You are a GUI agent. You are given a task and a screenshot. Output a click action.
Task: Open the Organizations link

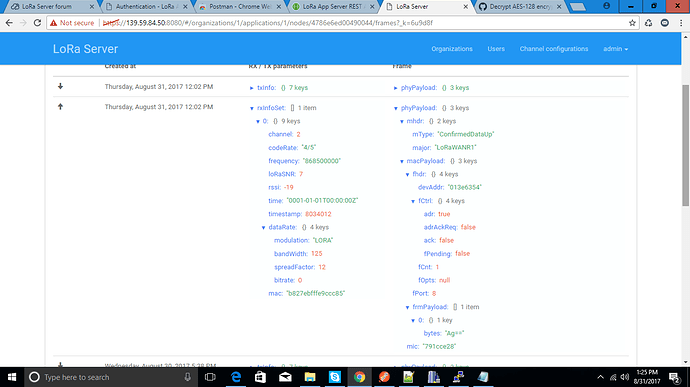tap(451, 49)
